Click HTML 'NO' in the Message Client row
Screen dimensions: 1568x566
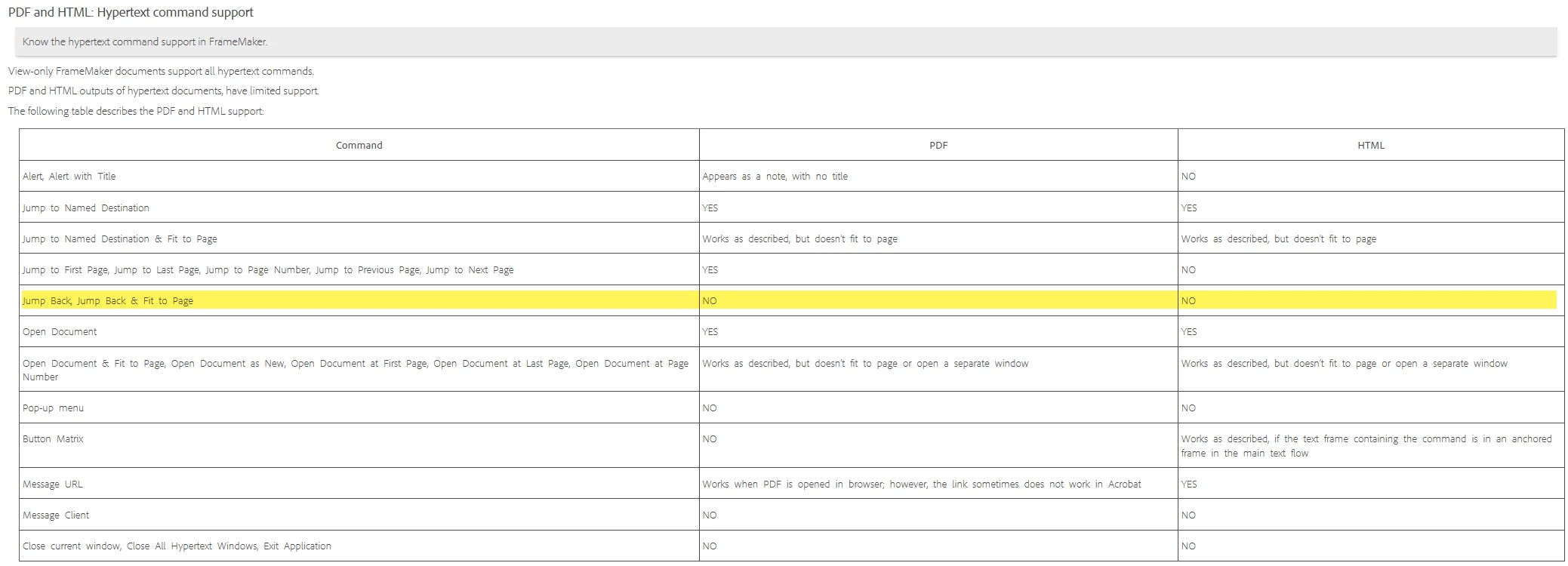(x=1371, y=515)
